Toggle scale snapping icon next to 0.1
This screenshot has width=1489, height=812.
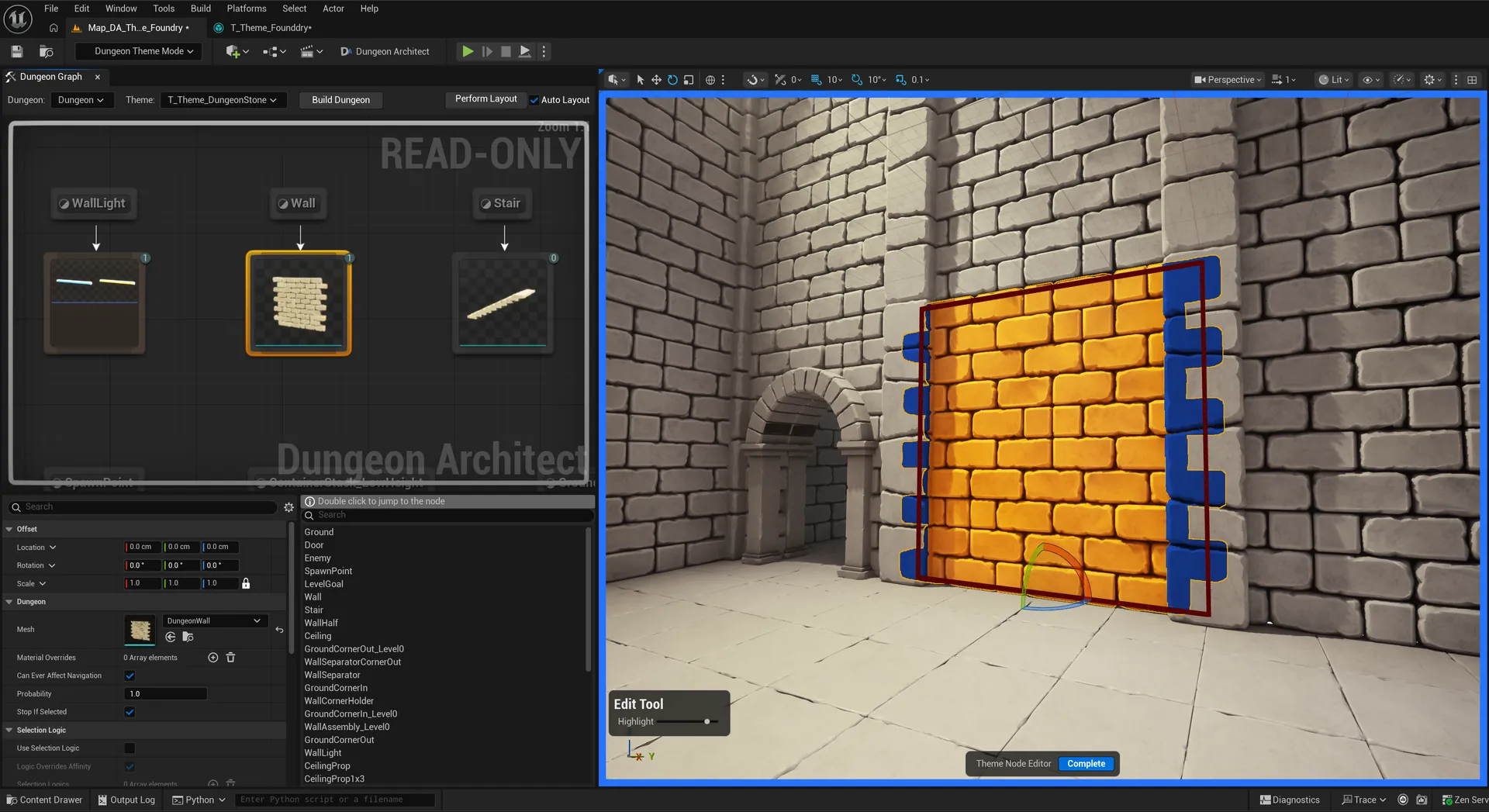coord(900,80)
